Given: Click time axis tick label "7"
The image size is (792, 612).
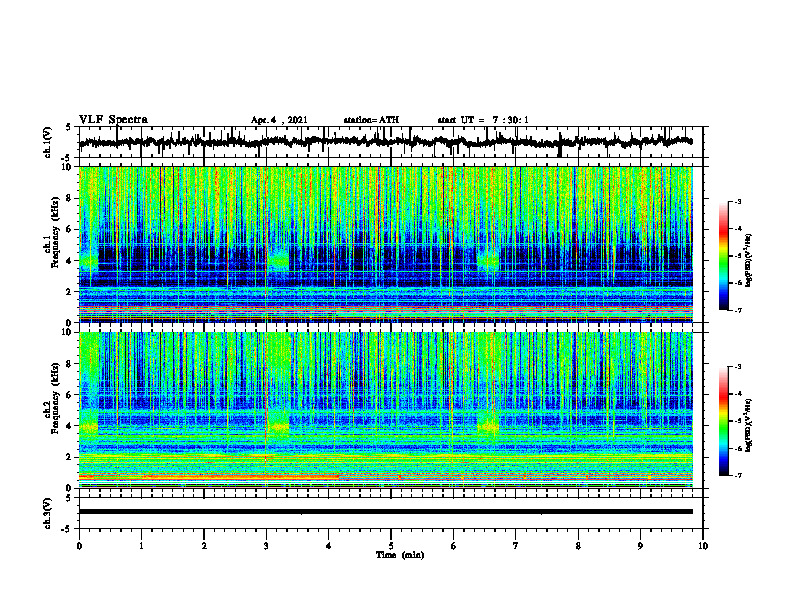Looking at the screenshot, I should click(x=516, y=546).
